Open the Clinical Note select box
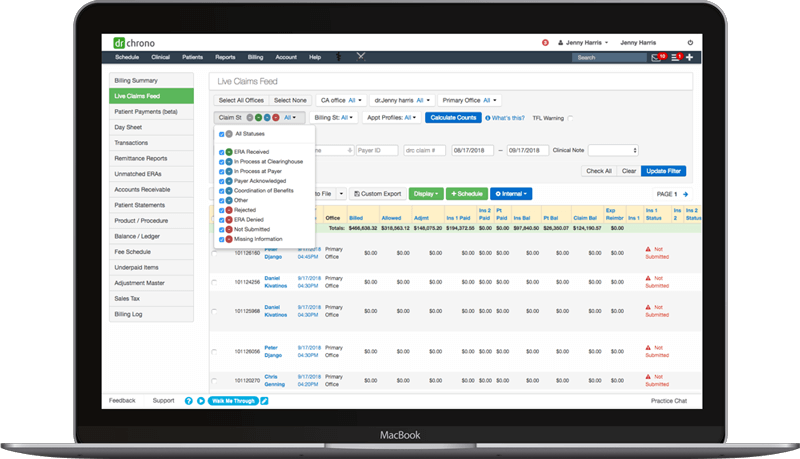This screenshot has width=800, height=459. (613, 150)
